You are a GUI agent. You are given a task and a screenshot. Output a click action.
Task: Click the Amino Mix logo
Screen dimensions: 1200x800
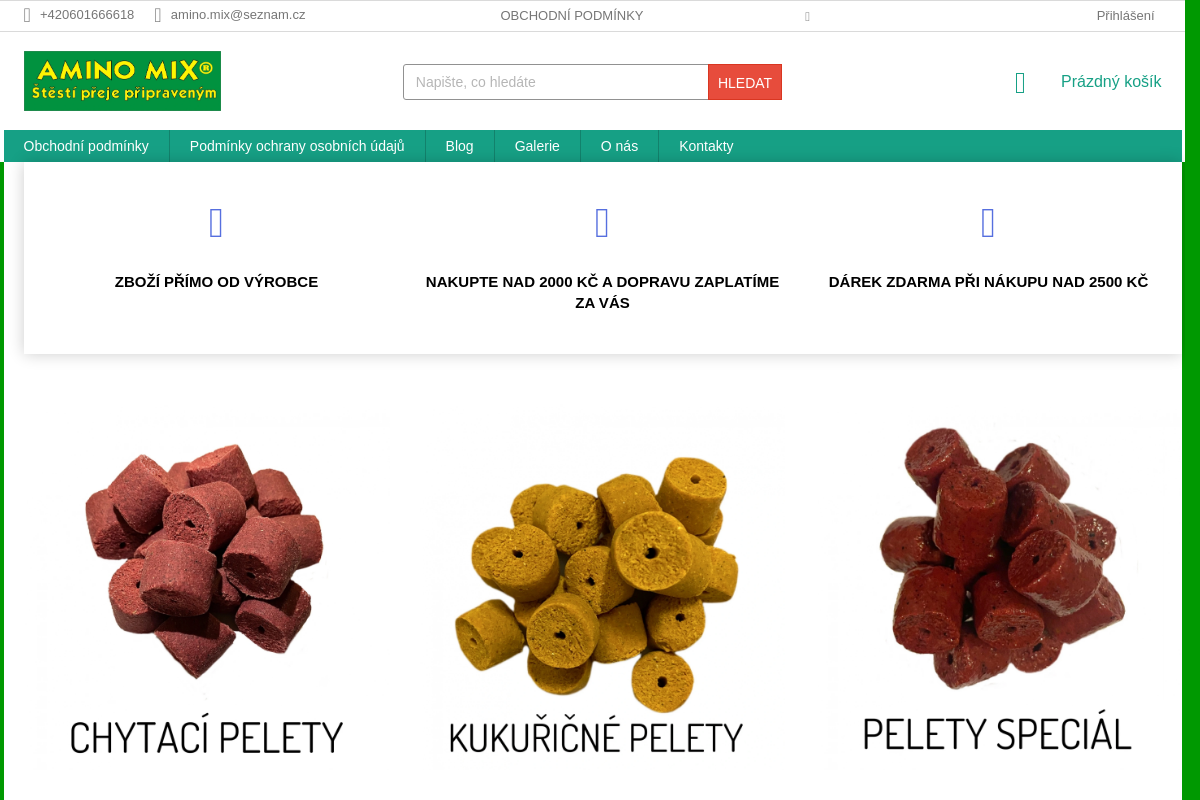click(x=122, y=81)
